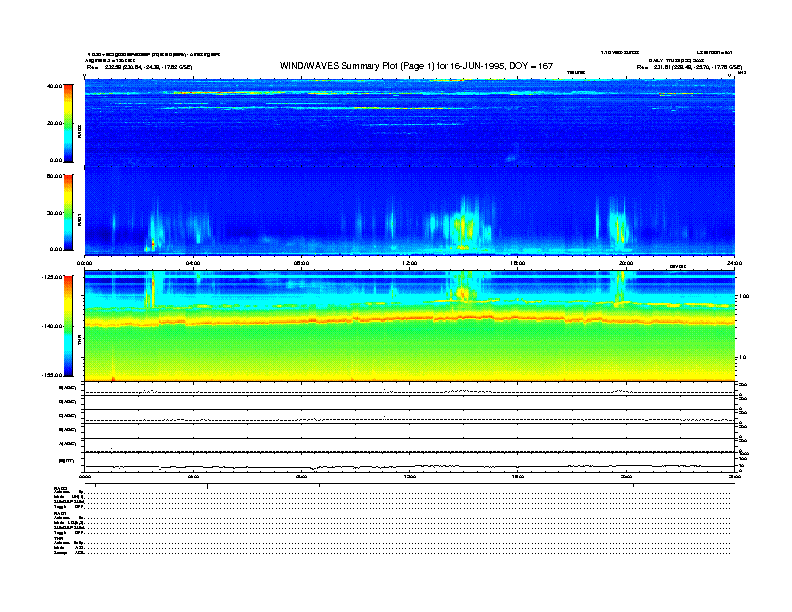The image size is (792, 612).
Task: Click the -155.00 label on TNR scale
Action: [52, 375]
